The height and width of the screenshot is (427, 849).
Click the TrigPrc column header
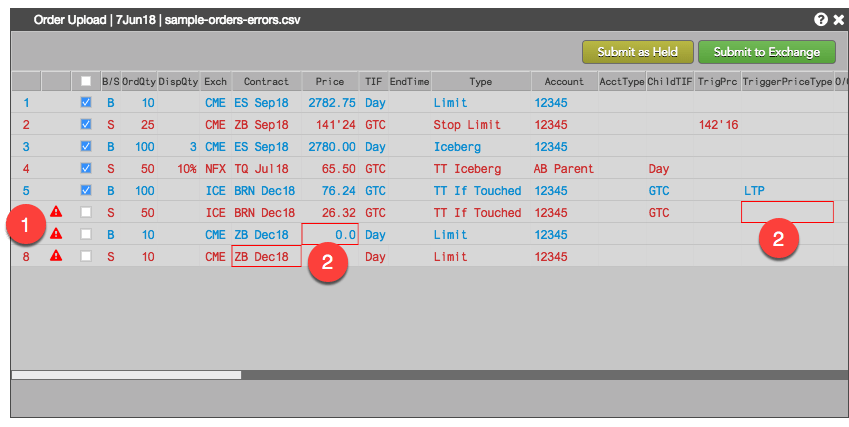(717, 82)
